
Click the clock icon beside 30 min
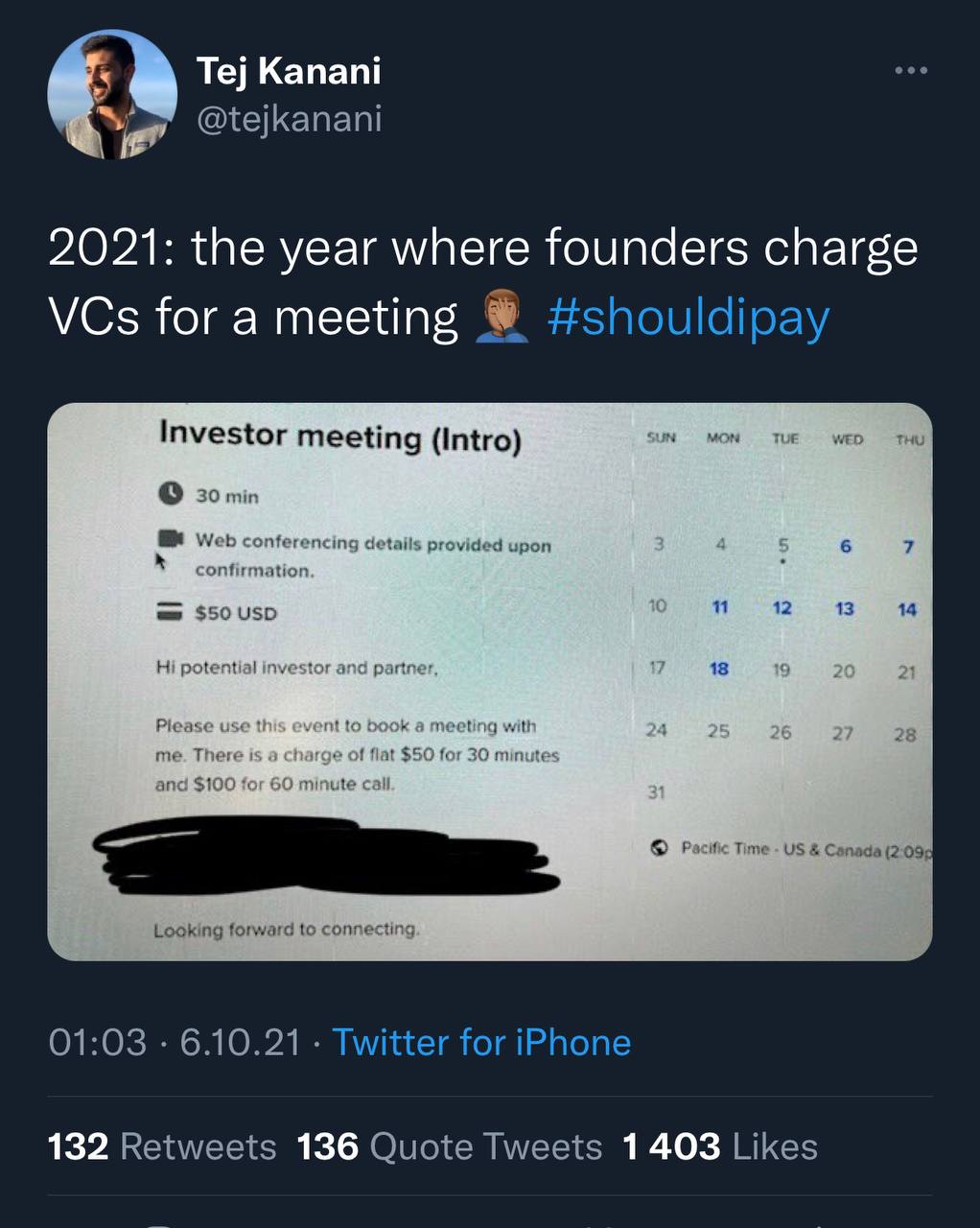click(x=171, y=494)
